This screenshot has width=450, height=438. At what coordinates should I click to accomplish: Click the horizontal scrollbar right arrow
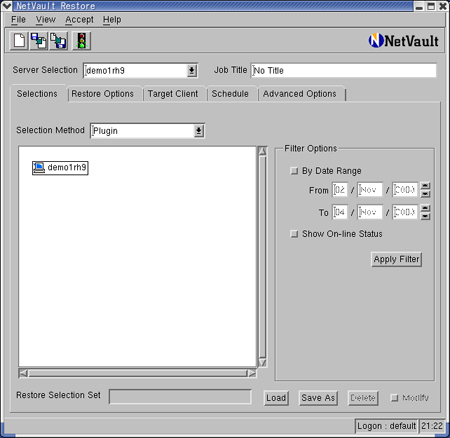[x=252, y=373]
